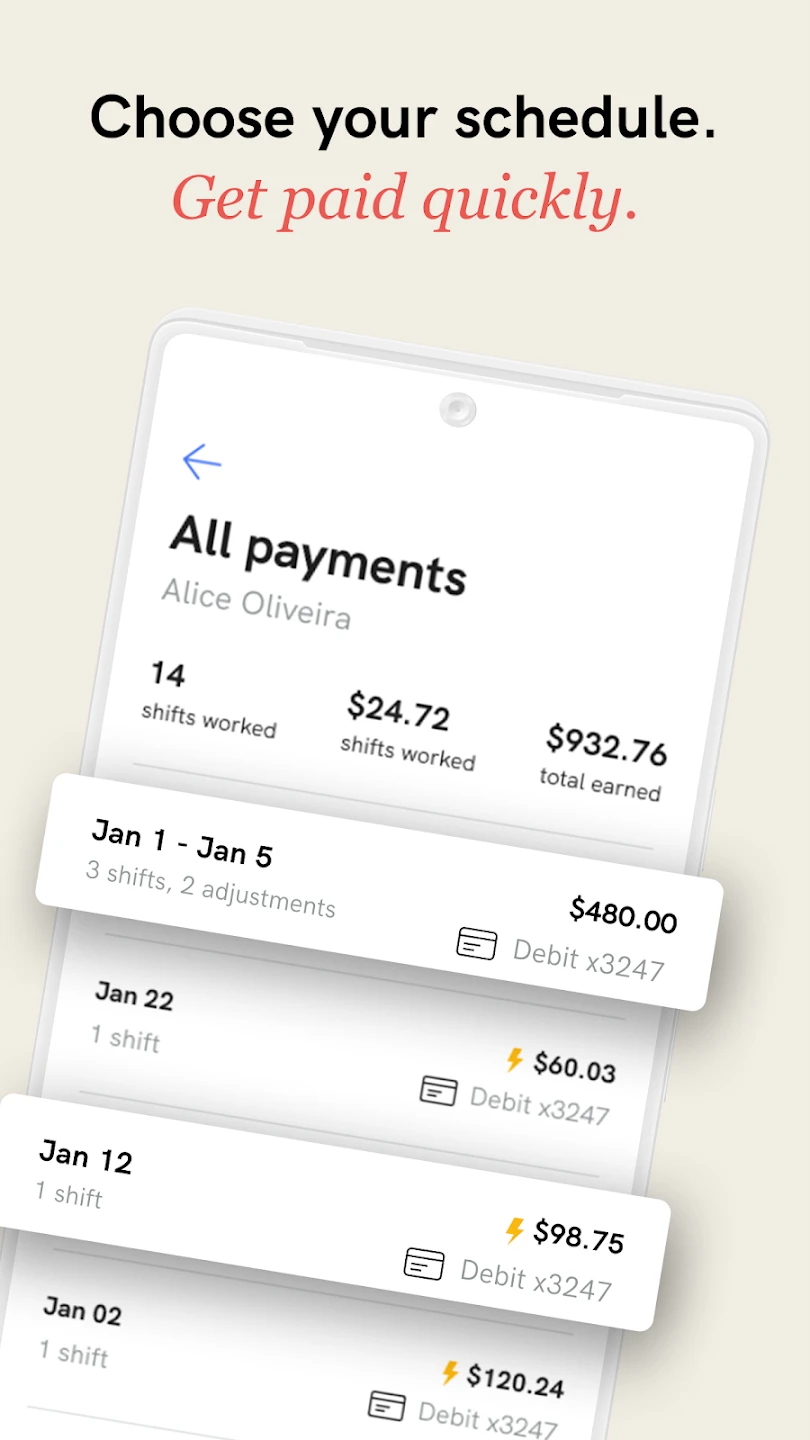Viewport: 810px width, 1440px height.
Task: Click the card icon under $98.75
Action: pyautogui.click(x=424, y=1264)
